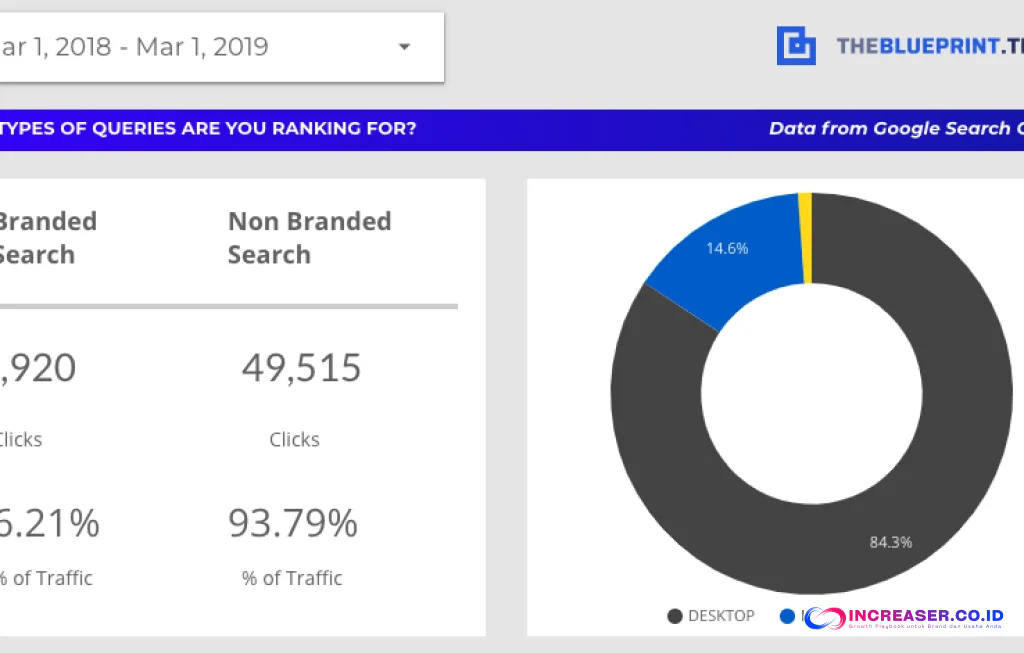Select the Non Branded Search column header
1024x653 pixels.
(309, 237)
